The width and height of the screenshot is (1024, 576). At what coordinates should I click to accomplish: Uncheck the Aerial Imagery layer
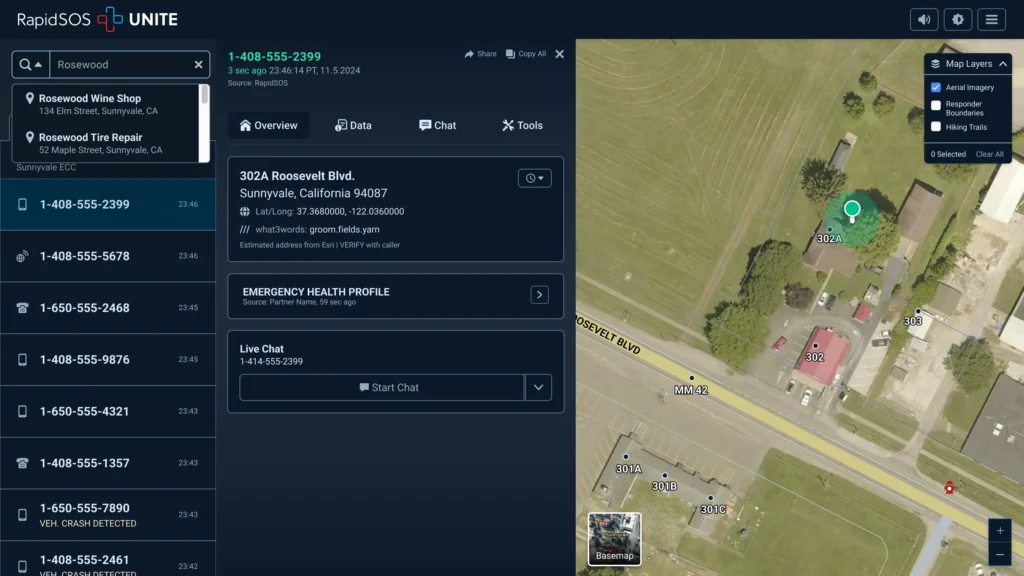point(938,87)
